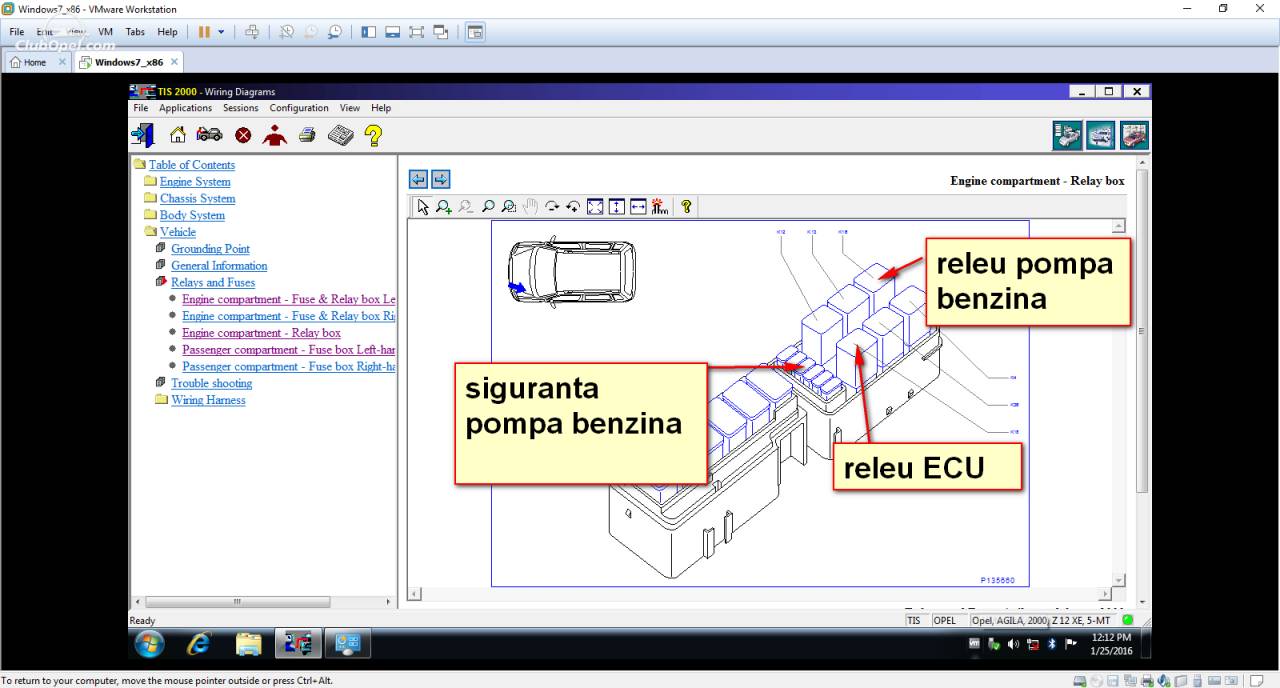This screenshot has width=1280, height=688.
Task: Choose the zoom in tool
Action: 444,207
